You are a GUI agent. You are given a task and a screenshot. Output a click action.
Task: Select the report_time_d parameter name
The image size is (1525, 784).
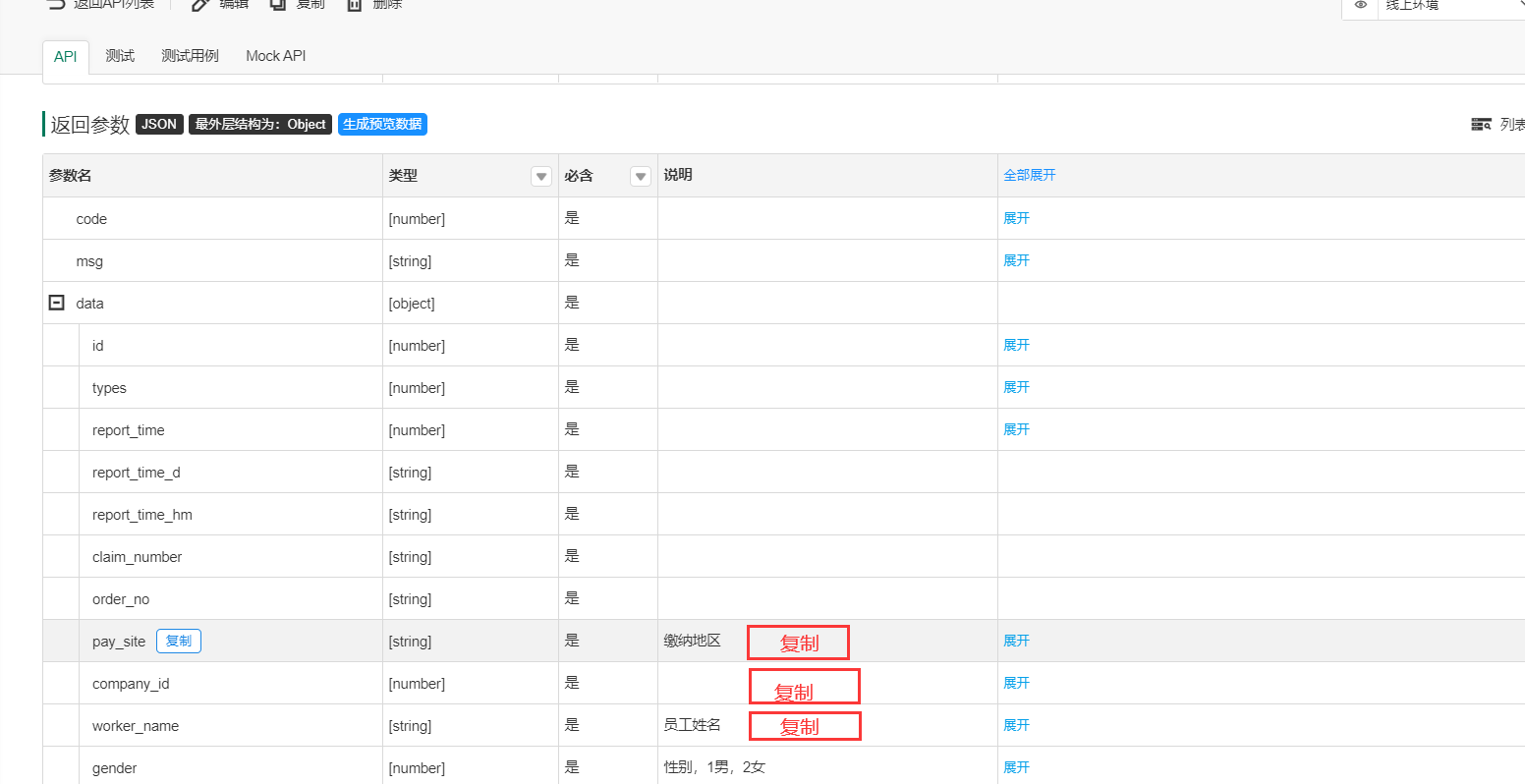(137, 473)
